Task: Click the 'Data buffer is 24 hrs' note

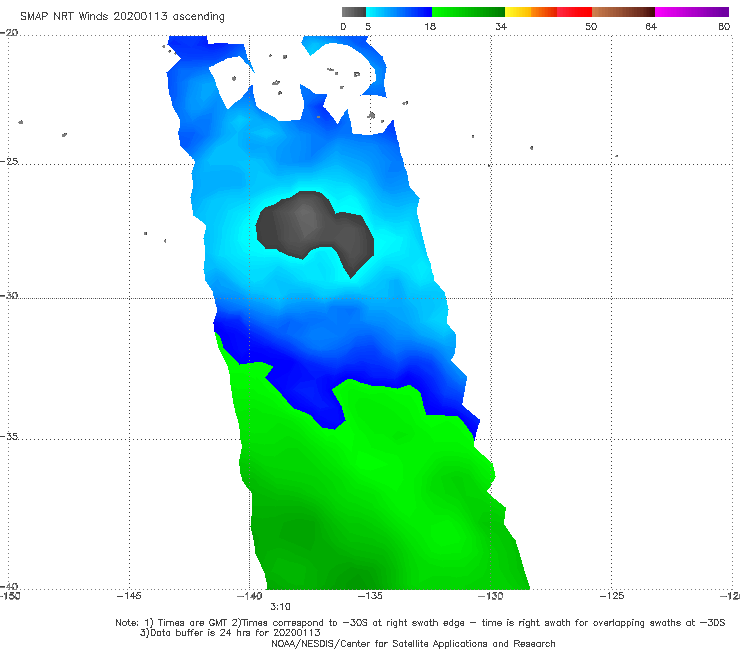Action: [230, 633]
